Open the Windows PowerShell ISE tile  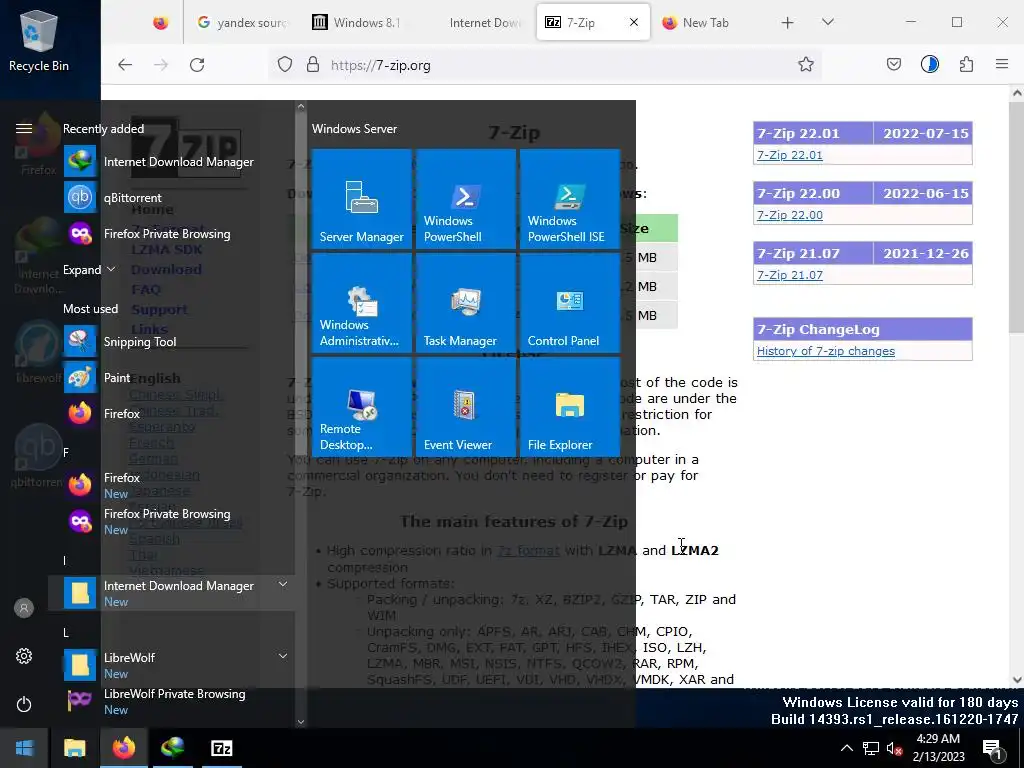tap(569, 199)
